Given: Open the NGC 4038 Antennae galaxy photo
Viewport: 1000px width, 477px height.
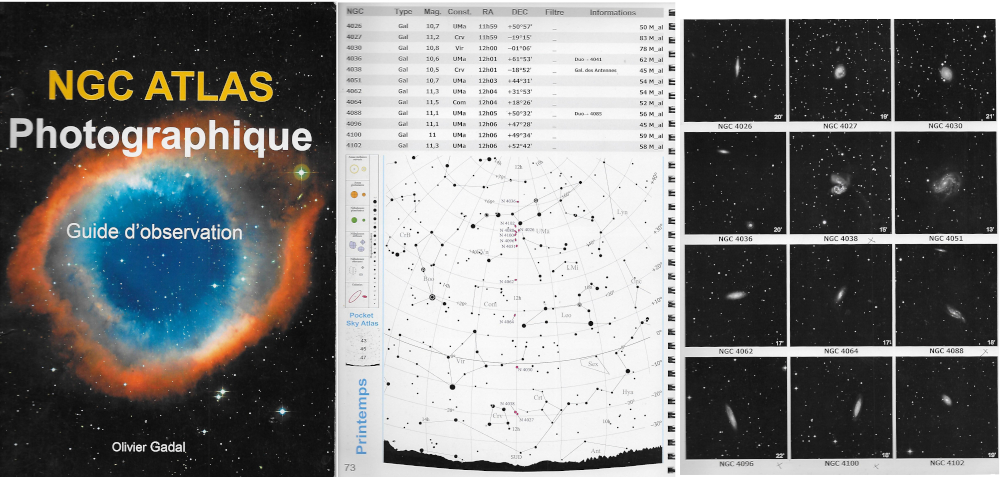Looking at the screenshot, I should click(838, 182).
